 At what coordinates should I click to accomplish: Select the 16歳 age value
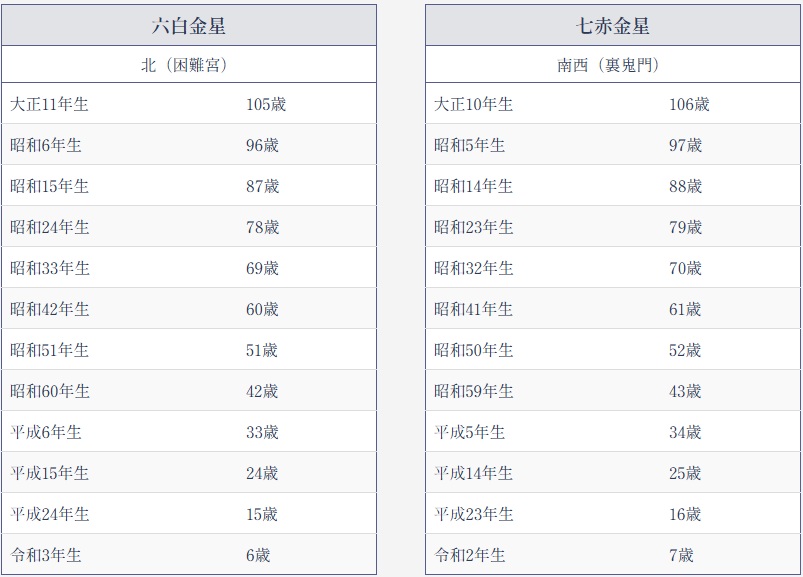pyautogui.click(x=685, y=514)
